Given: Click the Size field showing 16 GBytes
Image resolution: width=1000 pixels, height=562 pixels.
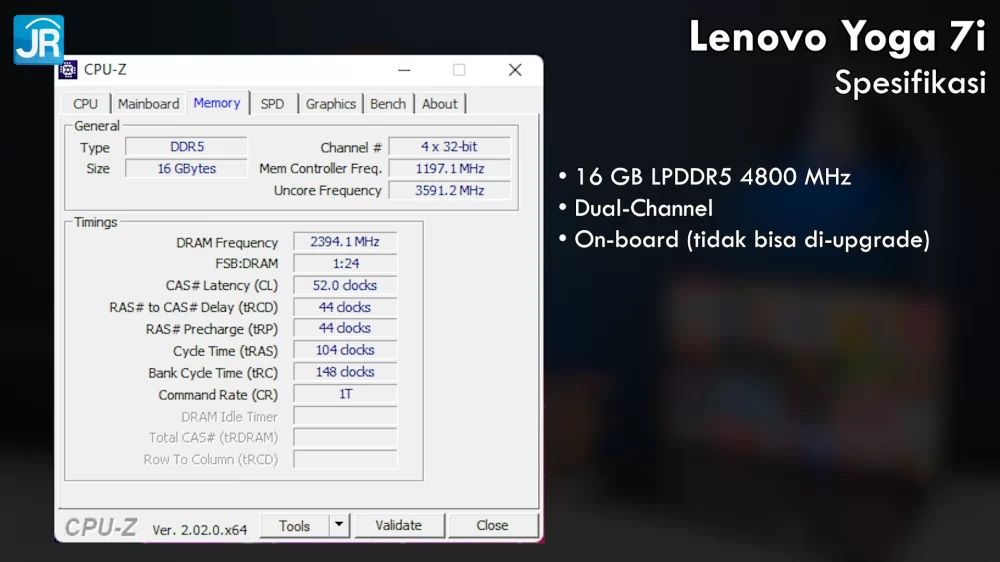Looking at the screenshot, I should (x=186, y=168).
